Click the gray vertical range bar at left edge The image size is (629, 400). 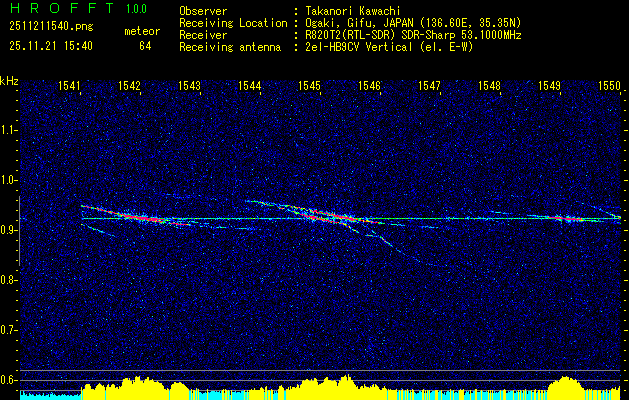19,231
